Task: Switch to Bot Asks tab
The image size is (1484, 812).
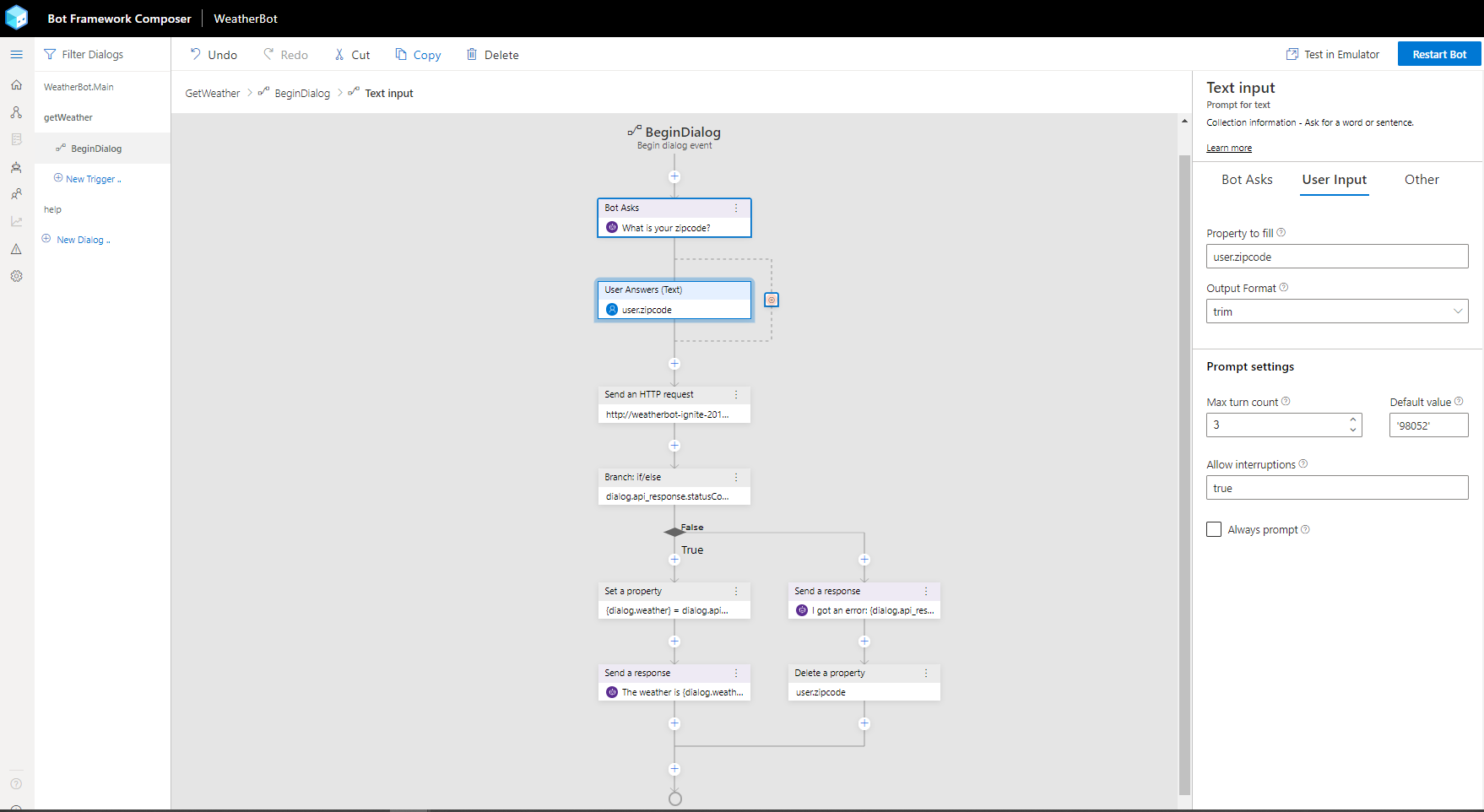Action: coord(1247,179)
